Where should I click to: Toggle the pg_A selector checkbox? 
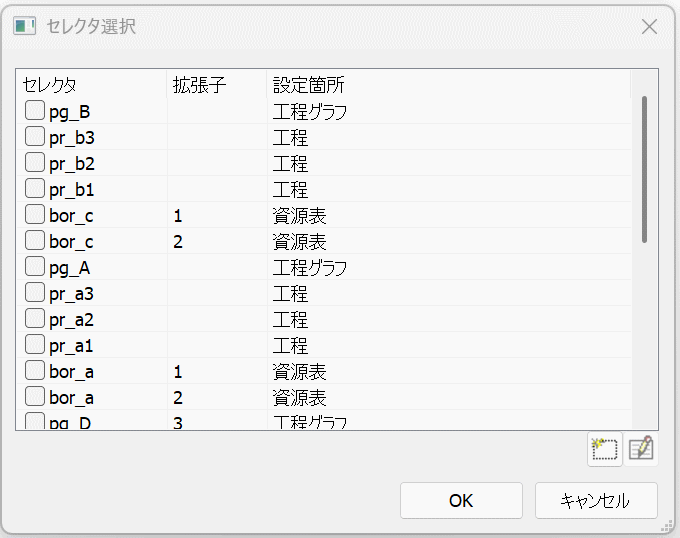point(34,267)
